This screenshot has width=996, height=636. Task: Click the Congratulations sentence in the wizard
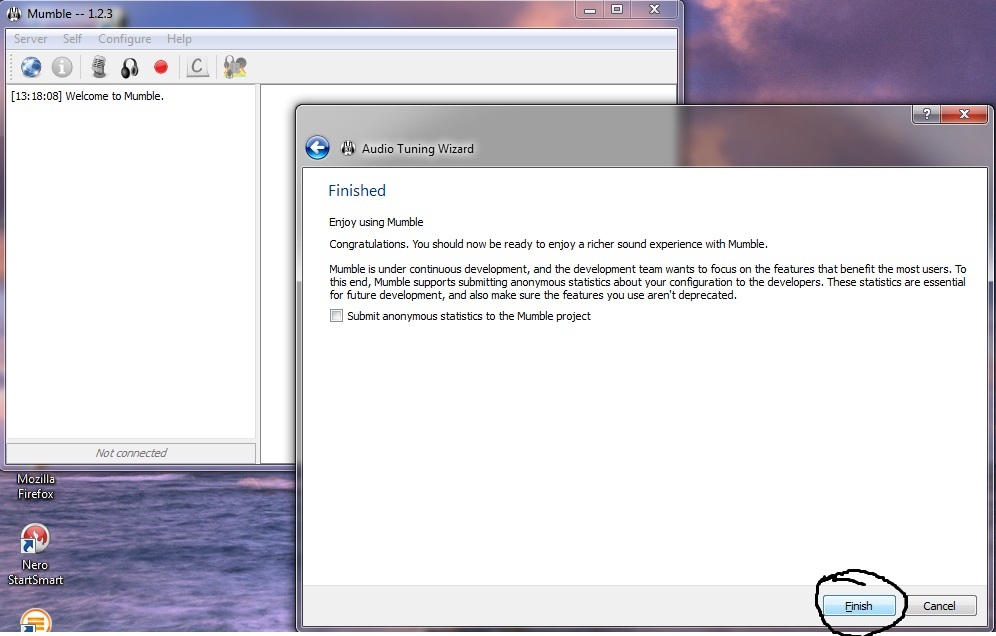click(548, 244)
